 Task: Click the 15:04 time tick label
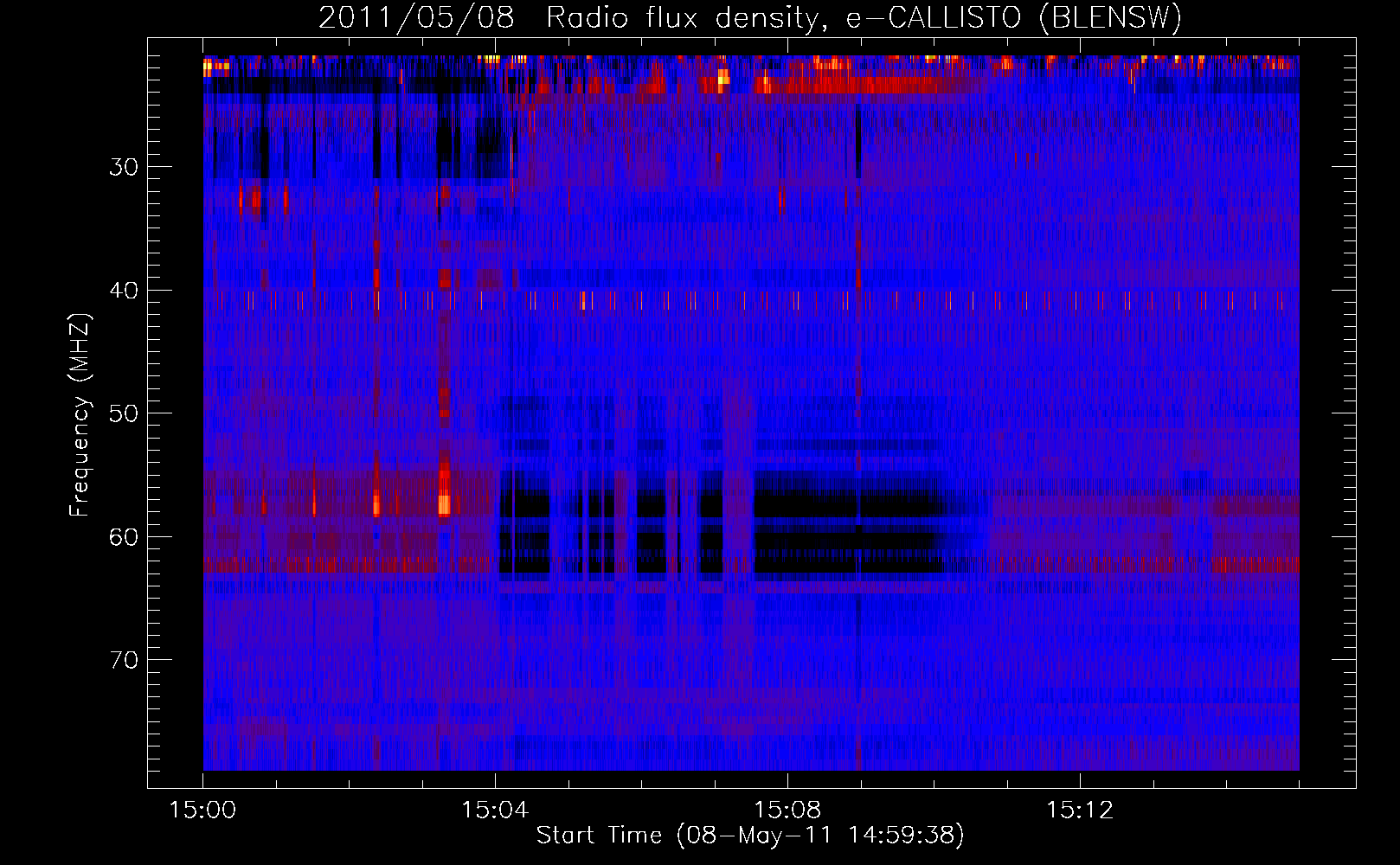(495, 811)
